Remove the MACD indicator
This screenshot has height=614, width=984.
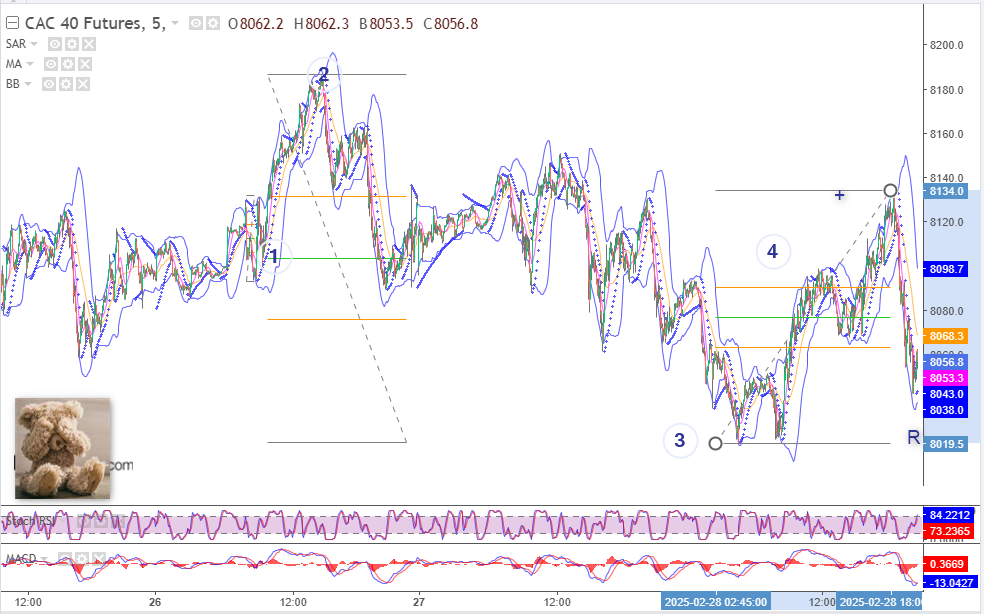click(x=99, y=559)
